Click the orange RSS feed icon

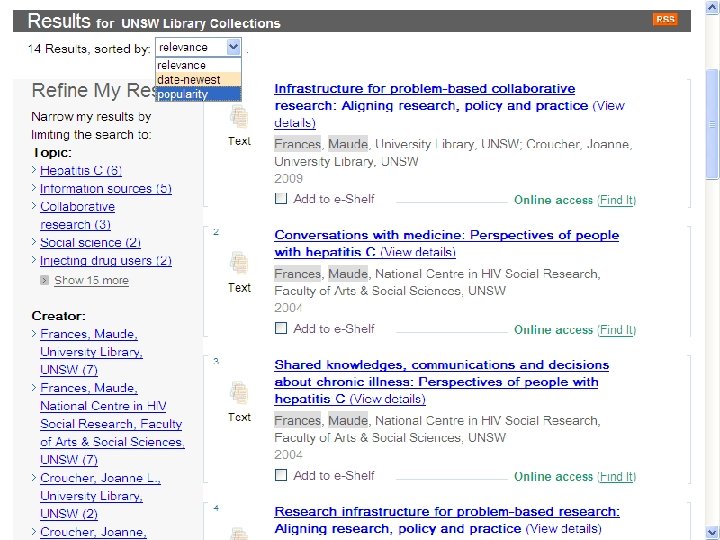665,19
